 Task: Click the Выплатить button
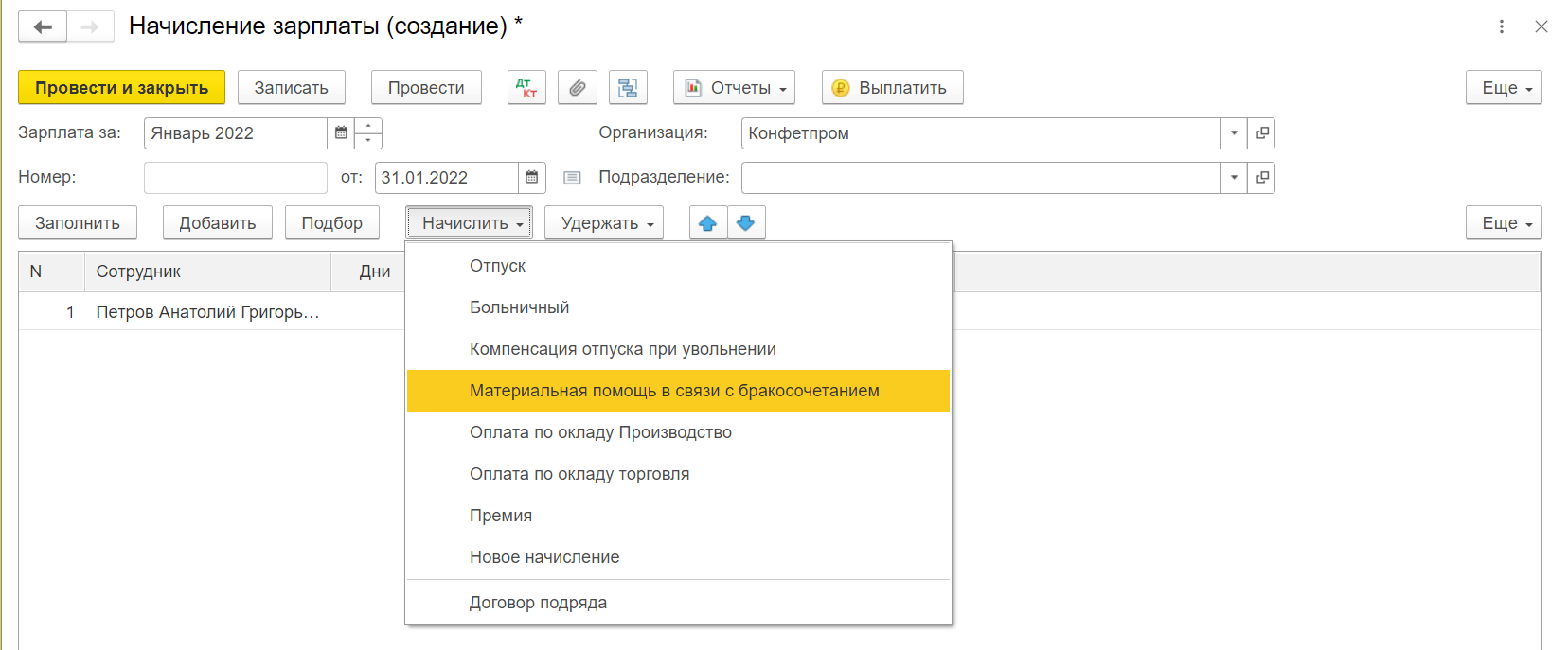click(892, 88)
